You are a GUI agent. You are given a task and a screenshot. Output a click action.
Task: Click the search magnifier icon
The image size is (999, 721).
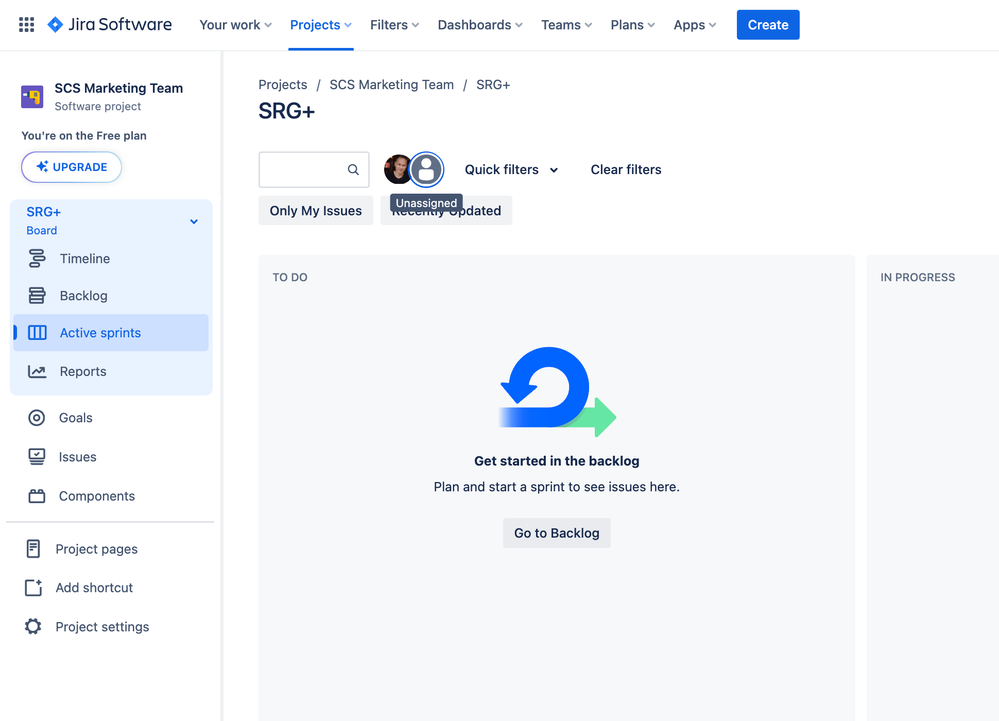tap(353, 169)
